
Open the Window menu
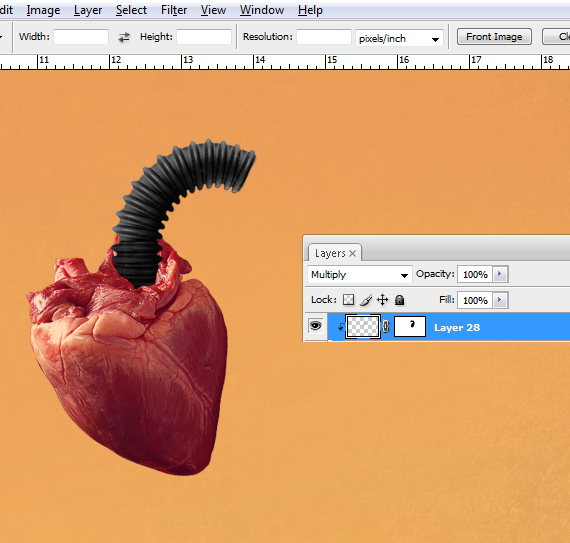262,10
